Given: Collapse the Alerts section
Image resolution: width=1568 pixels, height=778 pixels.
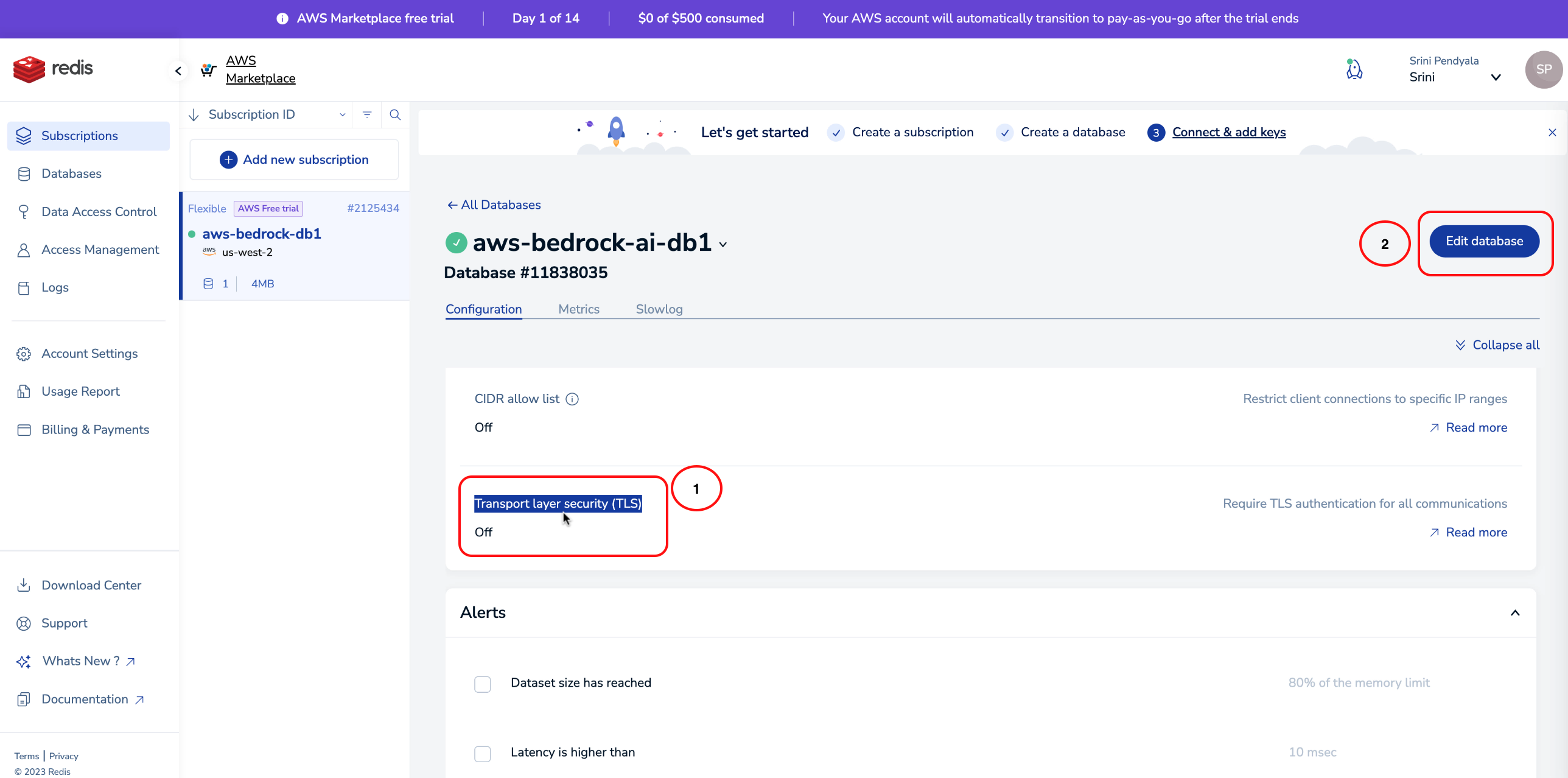Looking at the screenshot, I should coord(1515,612).
